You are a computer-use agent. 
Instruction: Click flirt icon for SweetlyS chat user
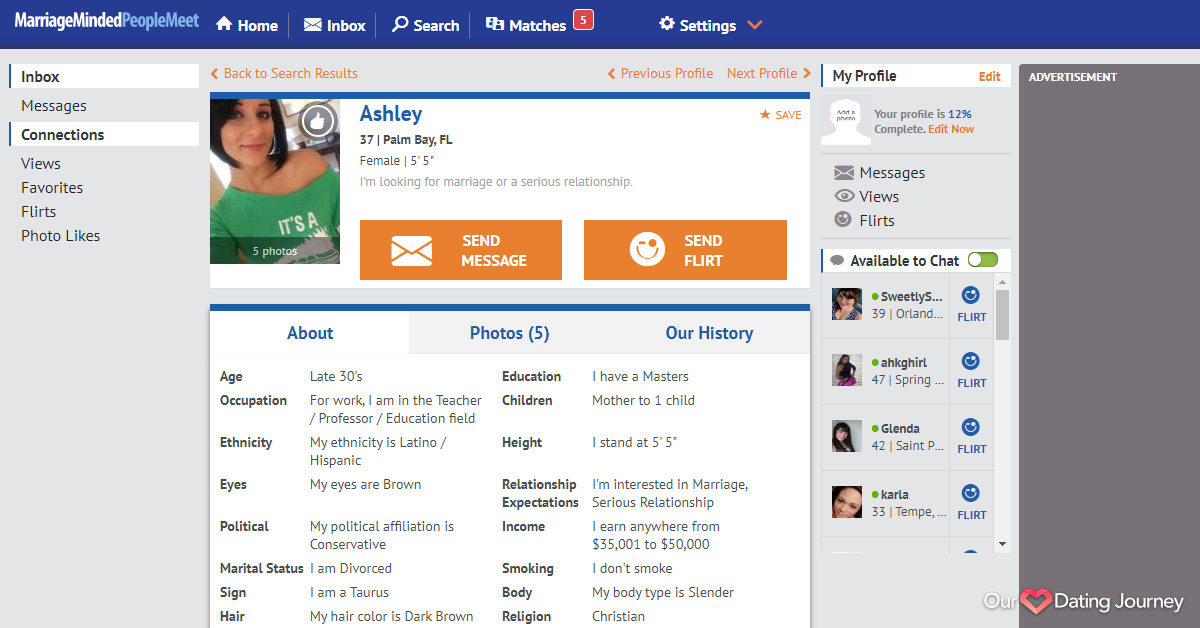[x=970, y=296]
